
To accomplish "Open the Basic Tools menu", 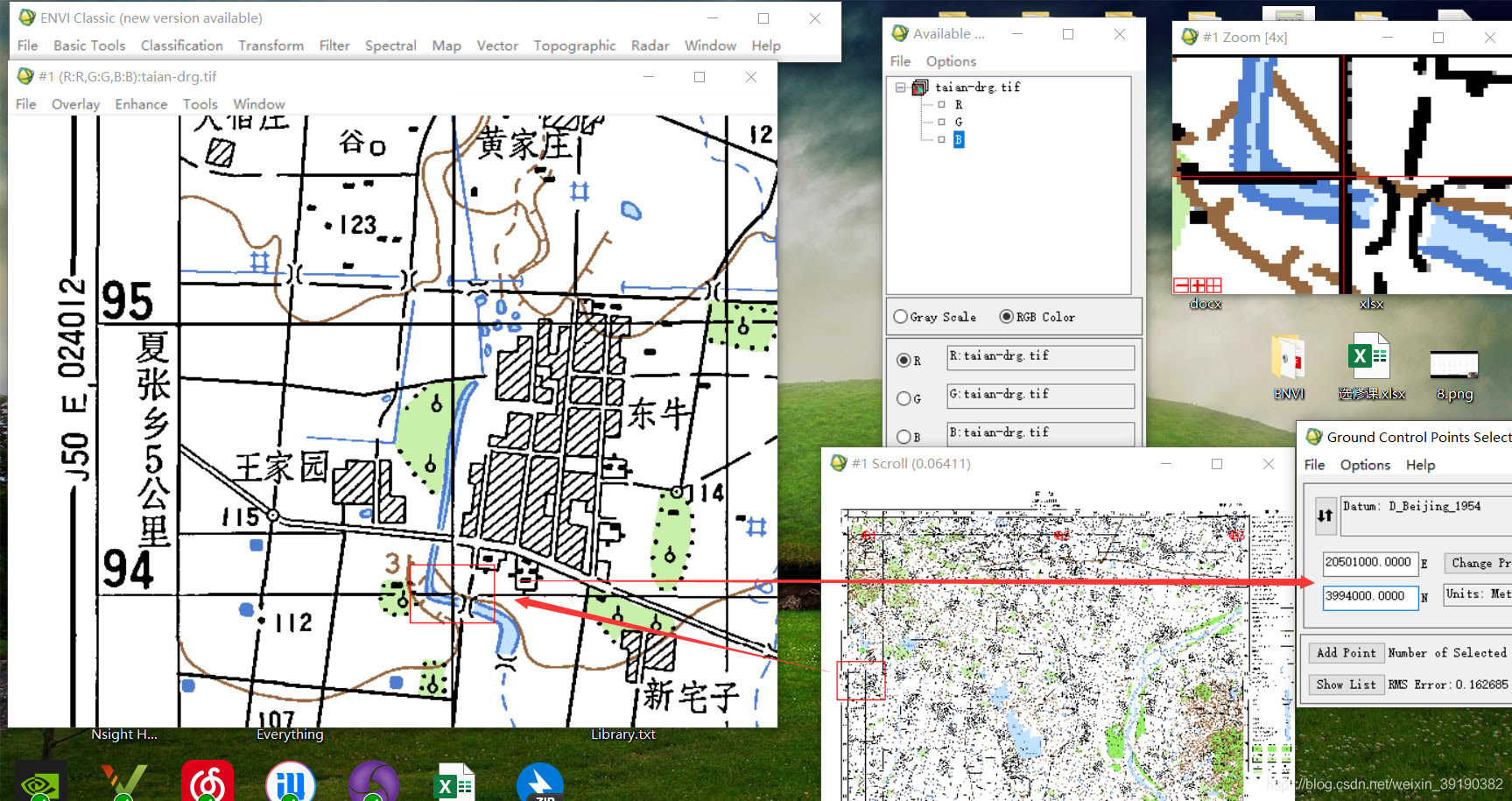I will tap(89, 46).
